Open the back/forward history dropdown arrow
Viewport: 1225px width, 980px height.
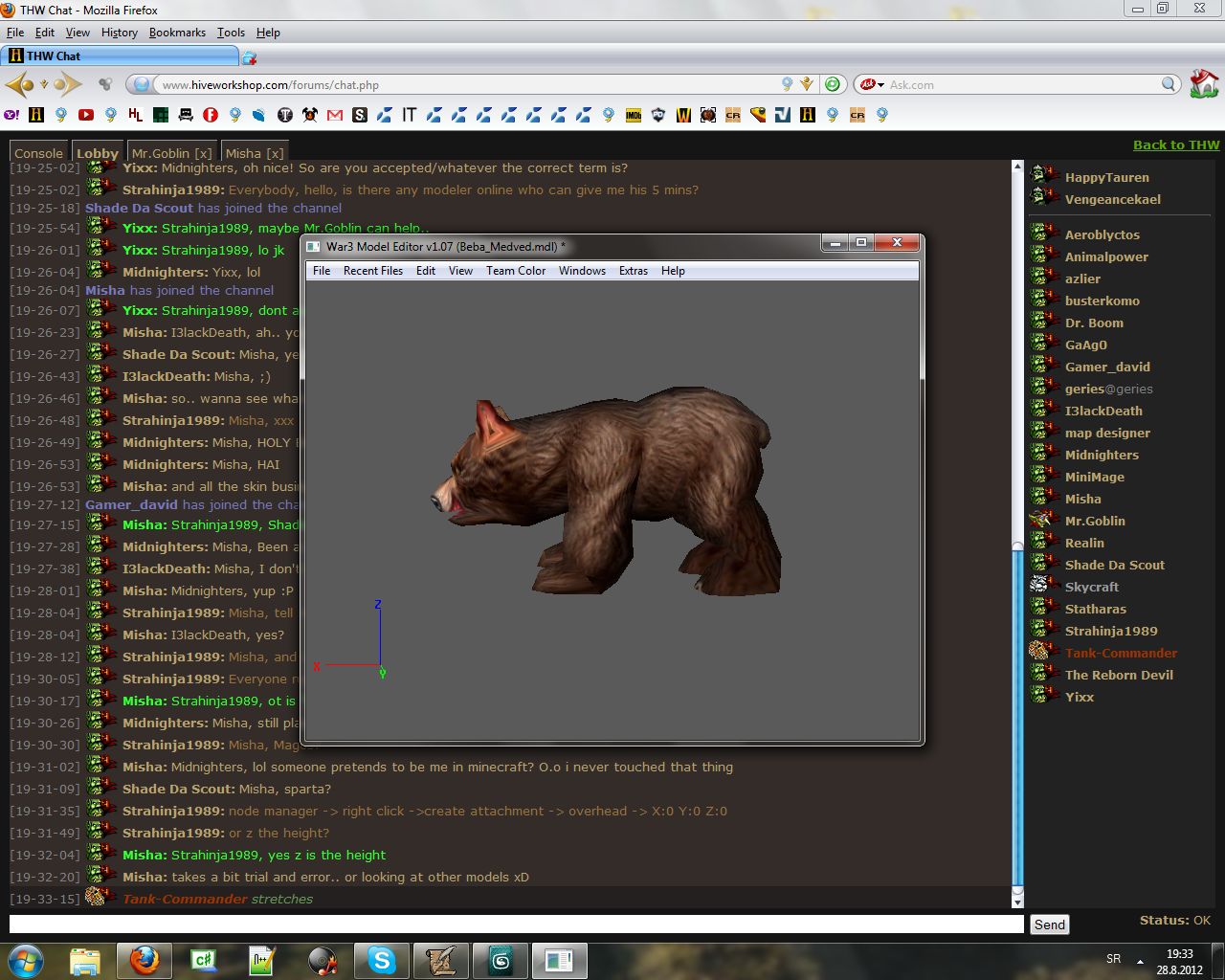tap(43, 84)
